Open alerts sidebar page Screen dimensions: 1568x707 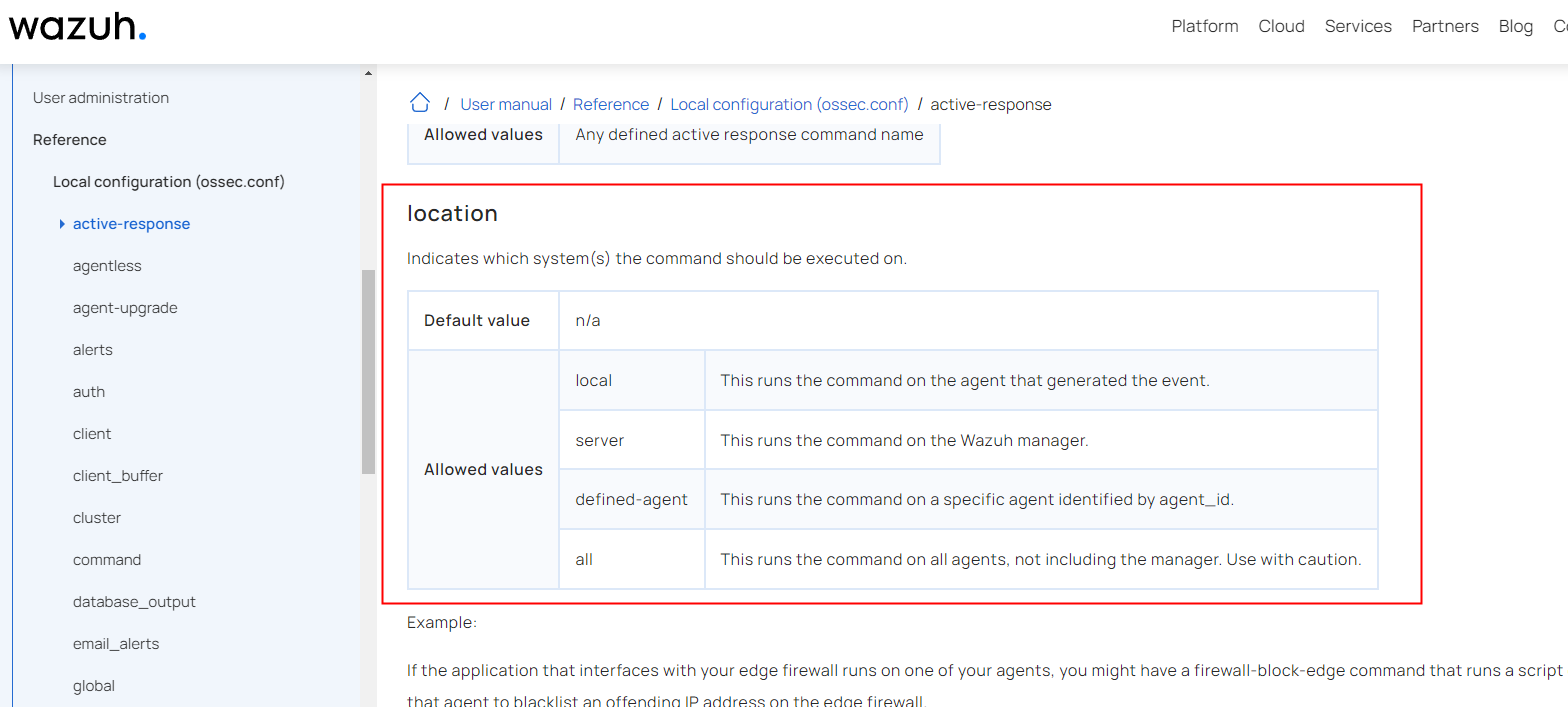coord(93,350)
